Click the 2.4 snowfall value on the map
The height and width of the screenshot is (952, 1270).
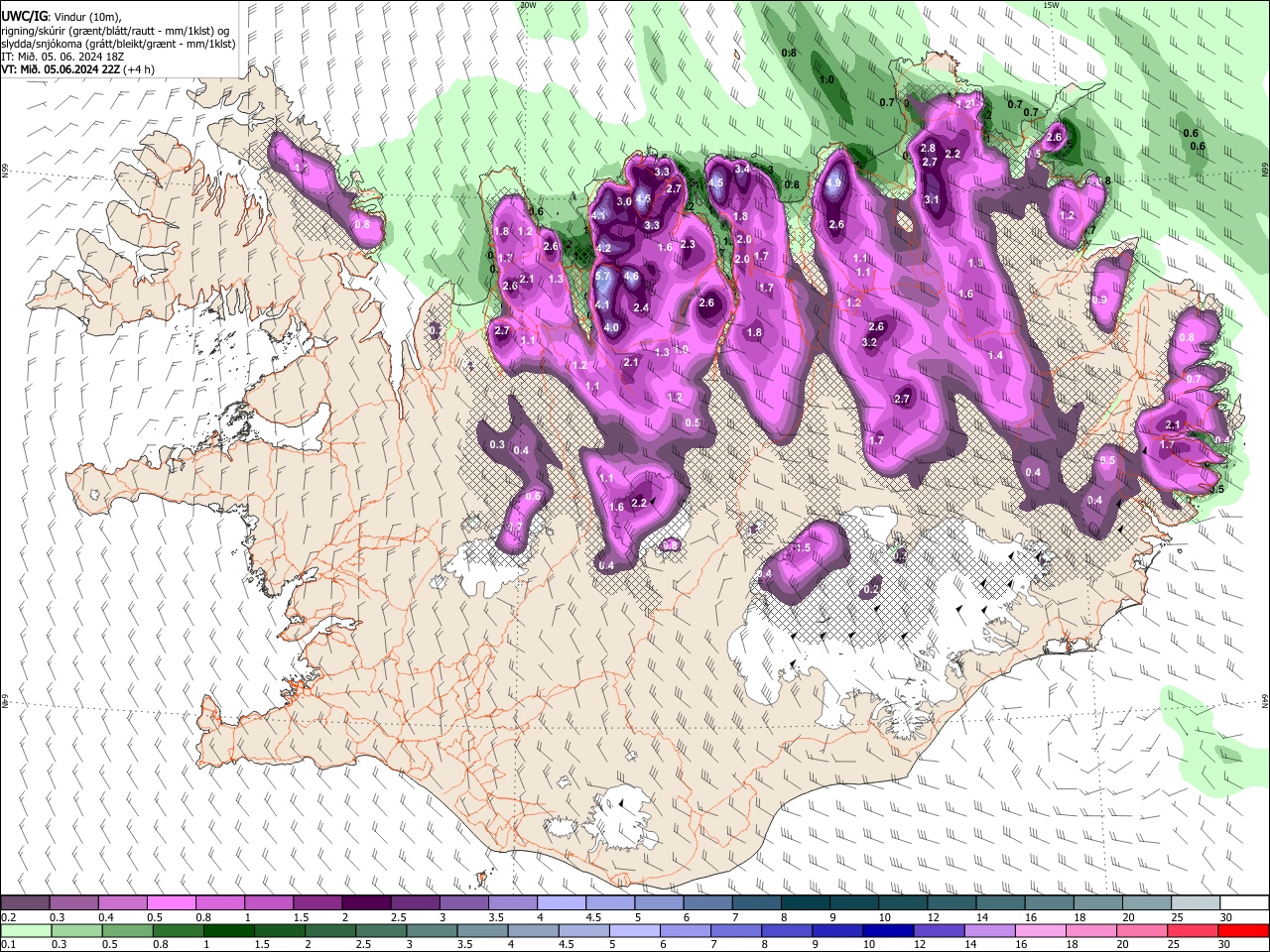click(641, 308)
